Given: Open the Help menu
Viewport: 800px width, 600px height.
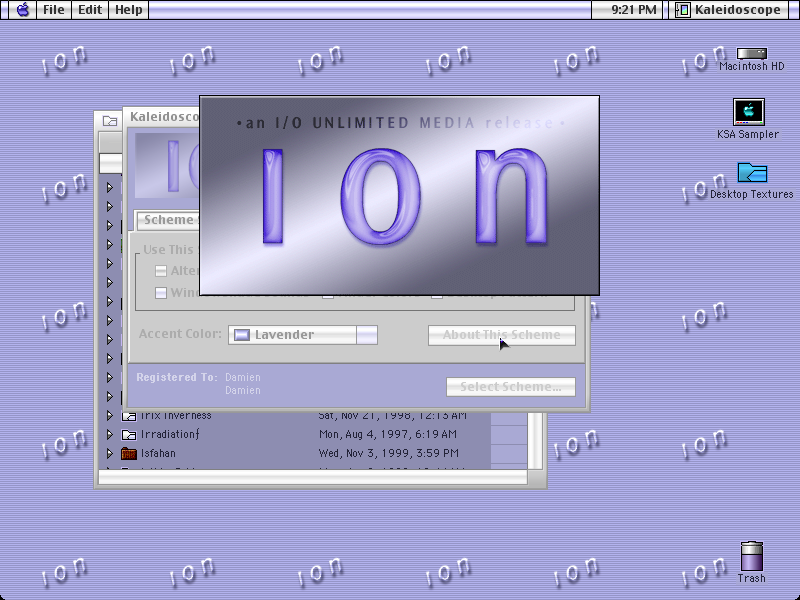Looking at the screenshot, I should click(129, 10).
